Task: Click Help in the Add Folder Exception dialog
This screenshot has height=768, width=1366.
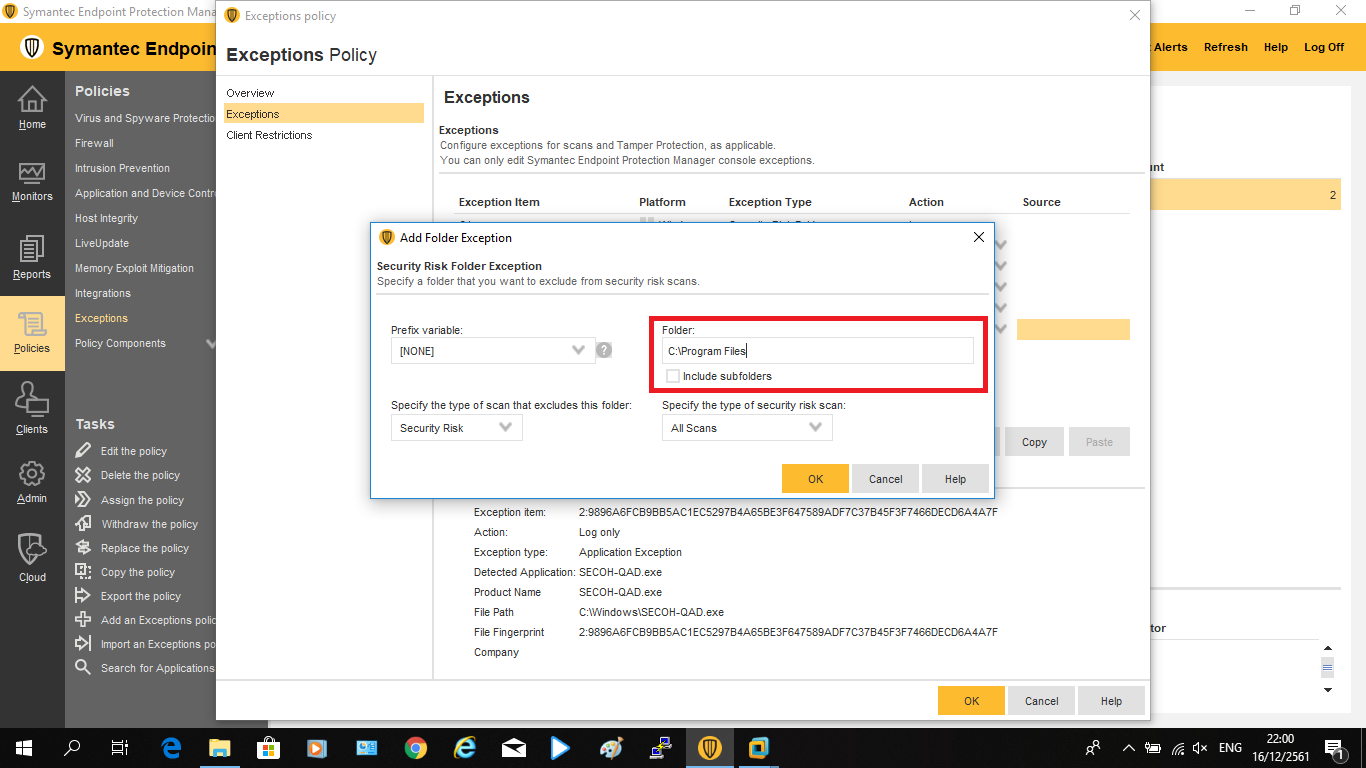Action: coord(955,479)
